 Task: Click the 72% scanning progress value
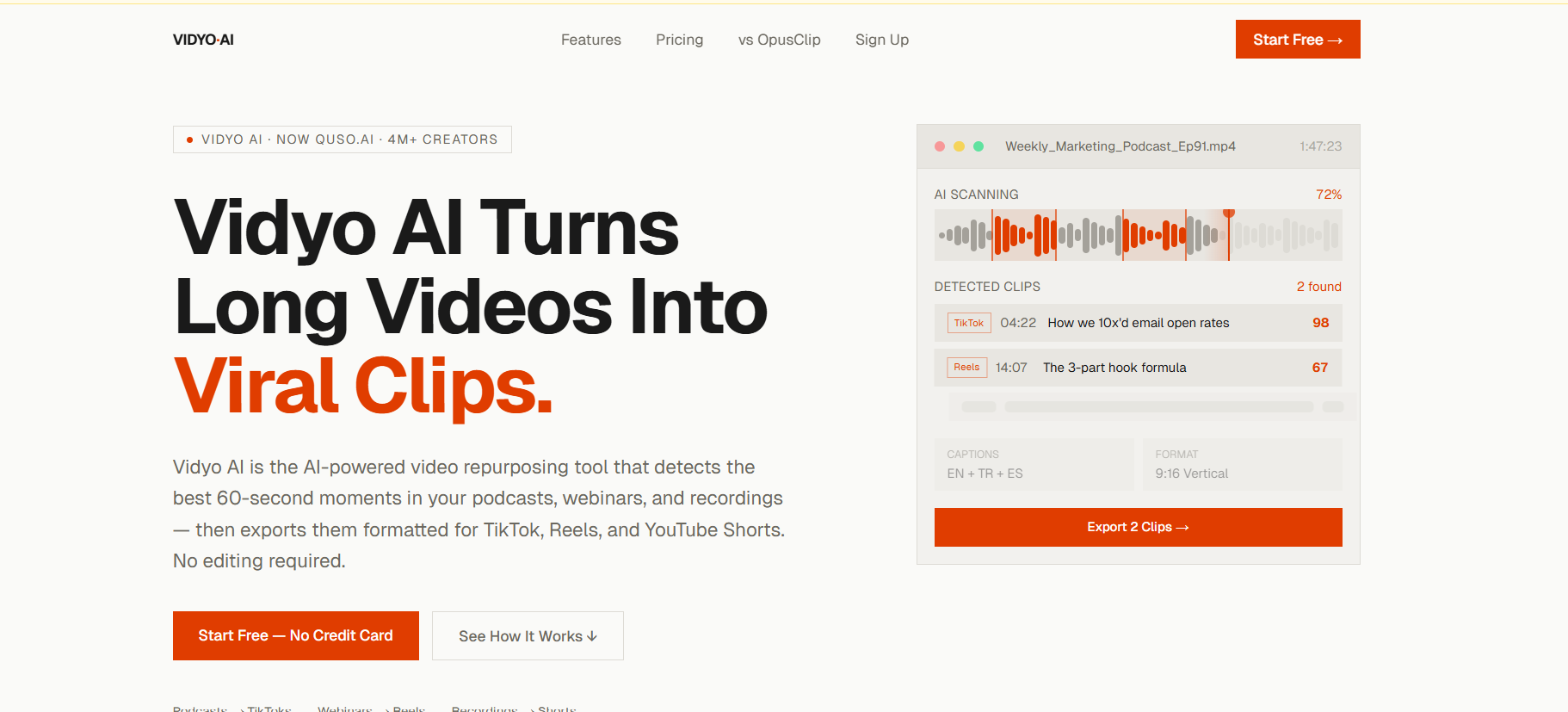tap(1329, 195)
